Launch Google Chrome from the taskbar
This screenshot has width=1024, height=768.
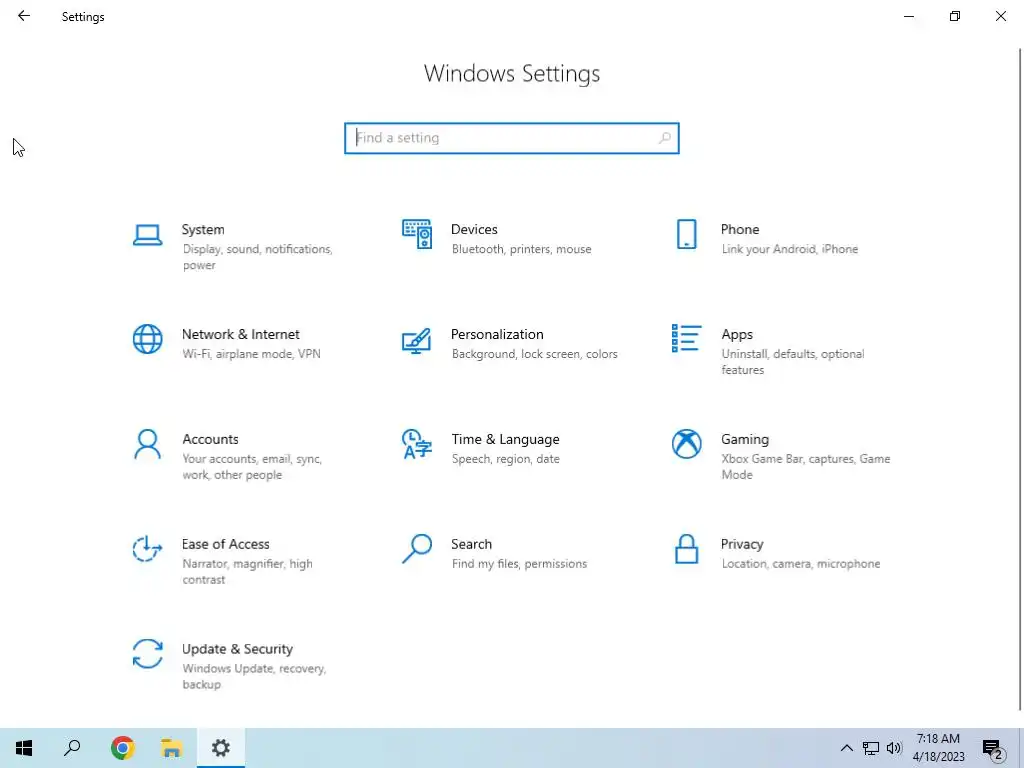tap(123, 748)
